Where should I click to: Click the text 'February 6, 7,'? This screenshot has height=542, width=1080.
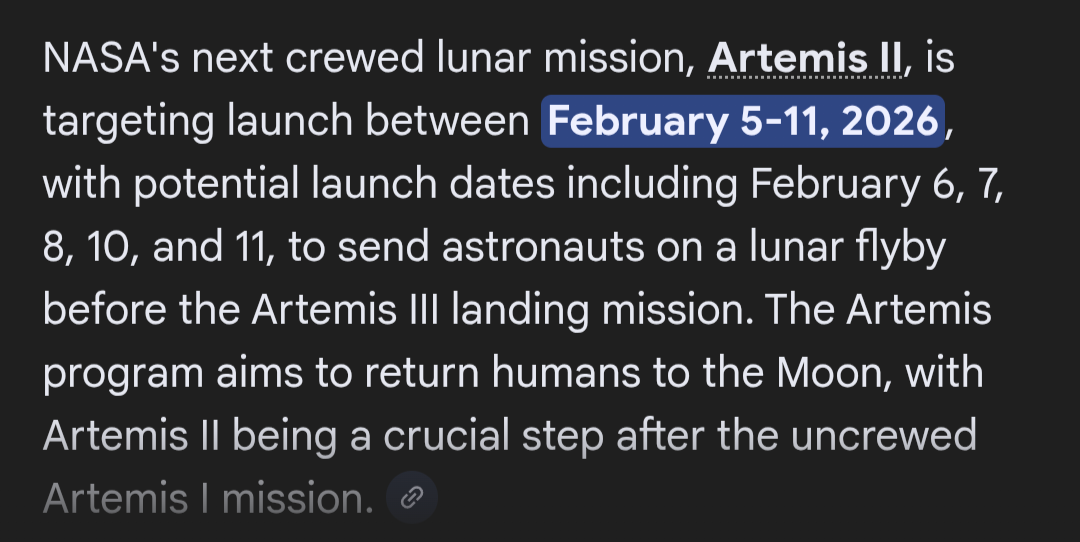pos(876,185)
